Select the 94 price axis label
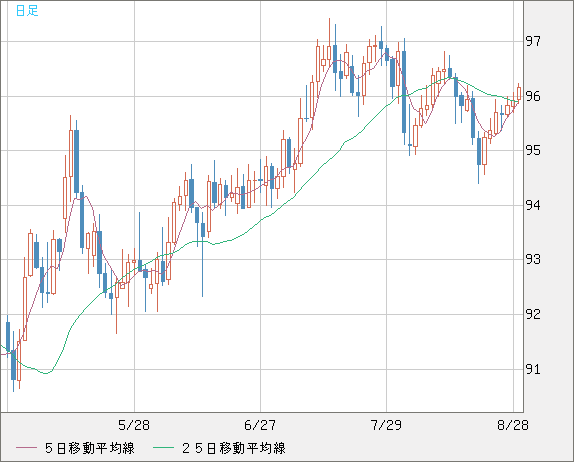574x462 pixels. click(x=533, y=205)
